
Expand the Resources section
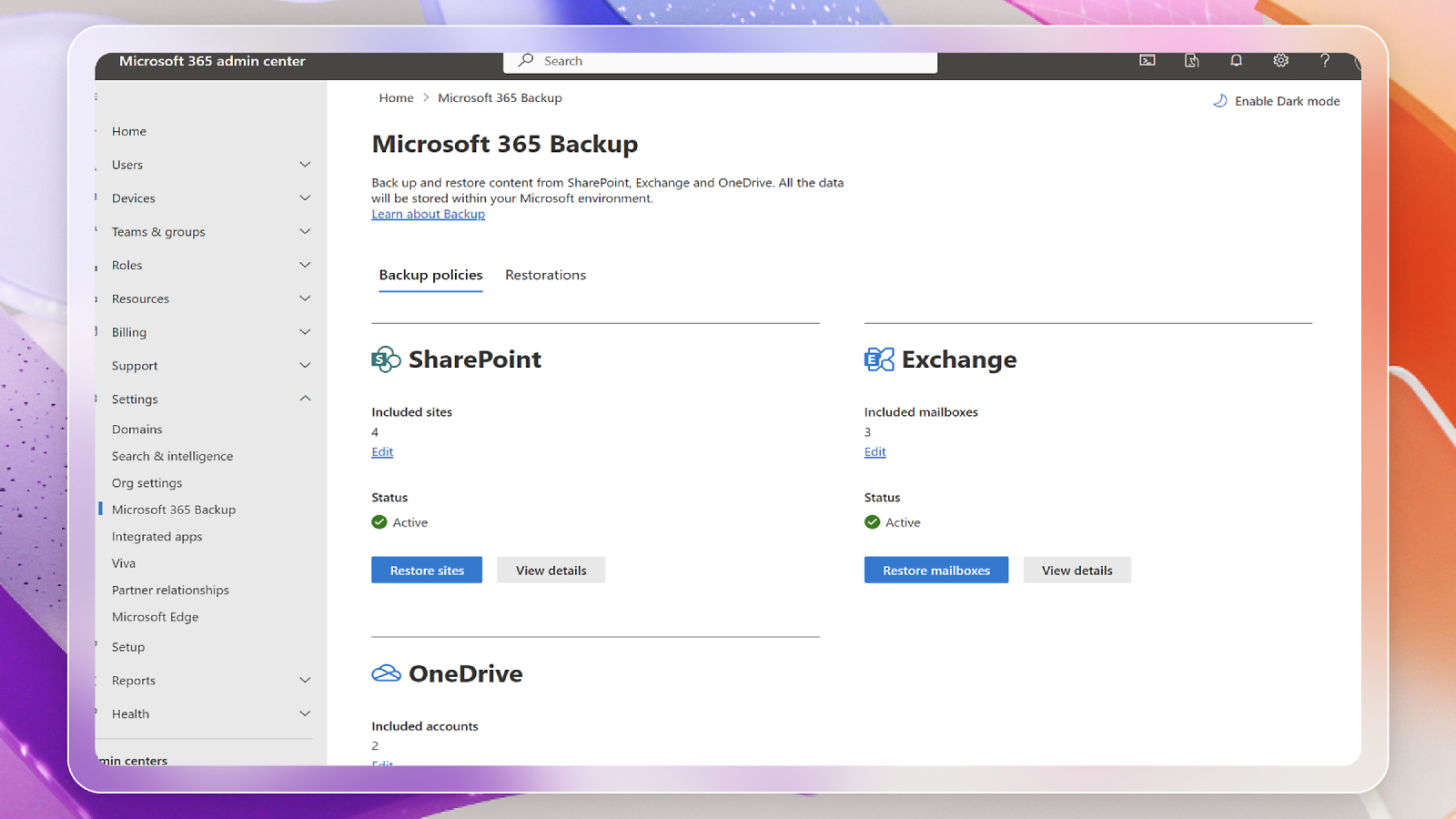pos(305,298)
